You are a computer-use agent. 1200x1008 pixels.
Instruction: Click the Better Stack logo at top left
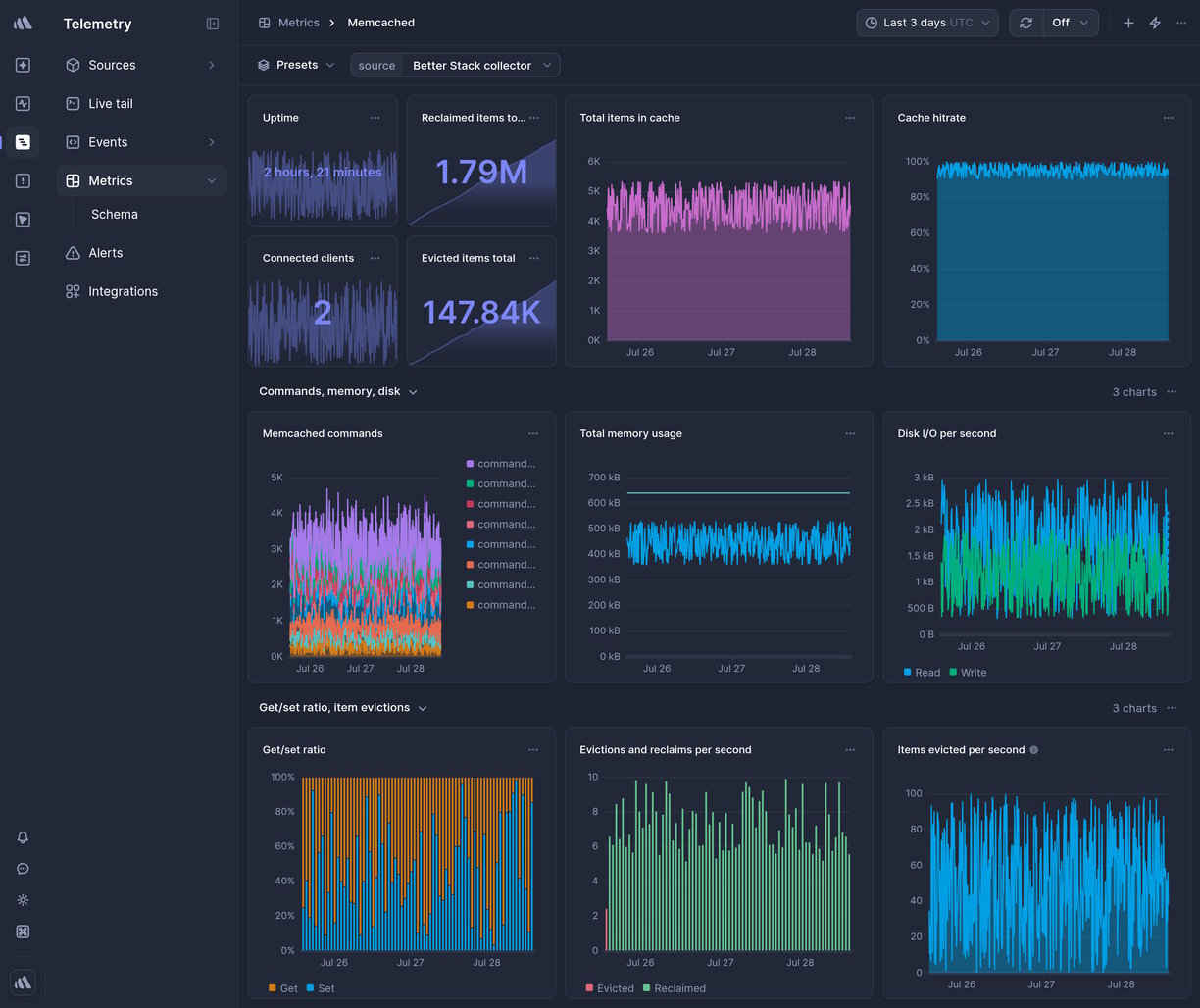(23, 23)
